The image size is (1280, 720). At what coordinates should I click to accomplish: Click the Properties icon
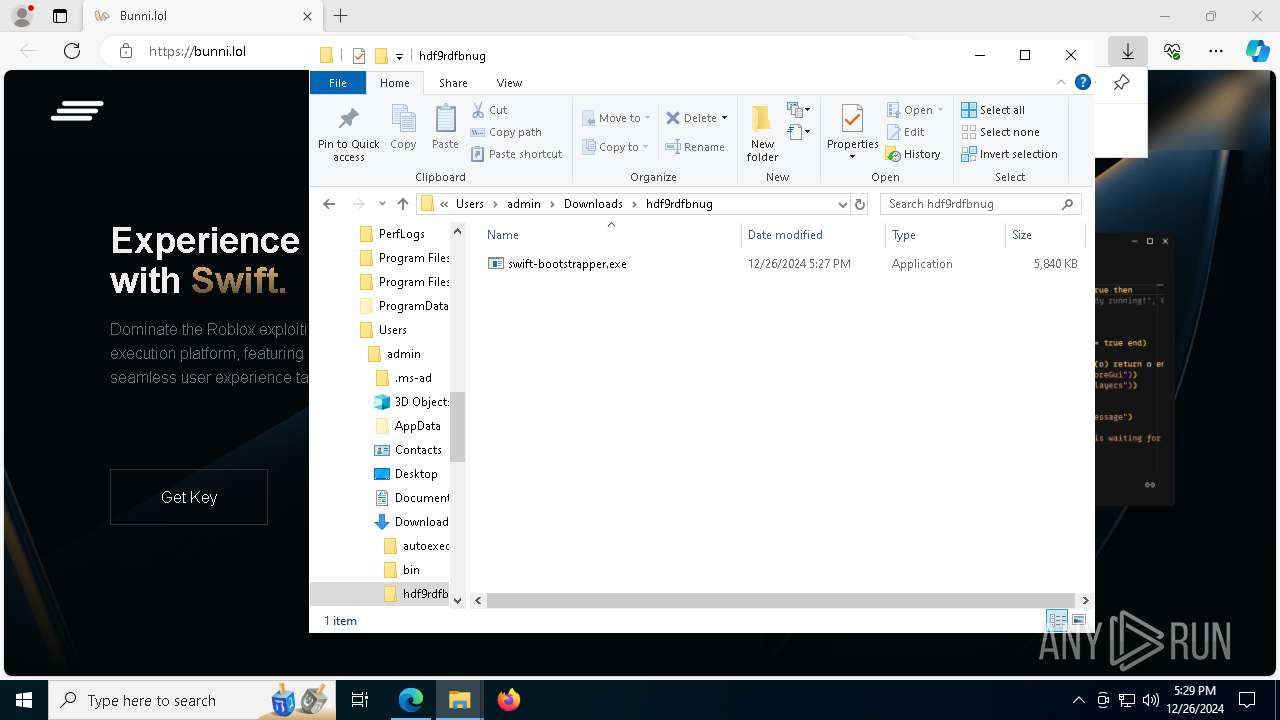[x=852, y=119]
